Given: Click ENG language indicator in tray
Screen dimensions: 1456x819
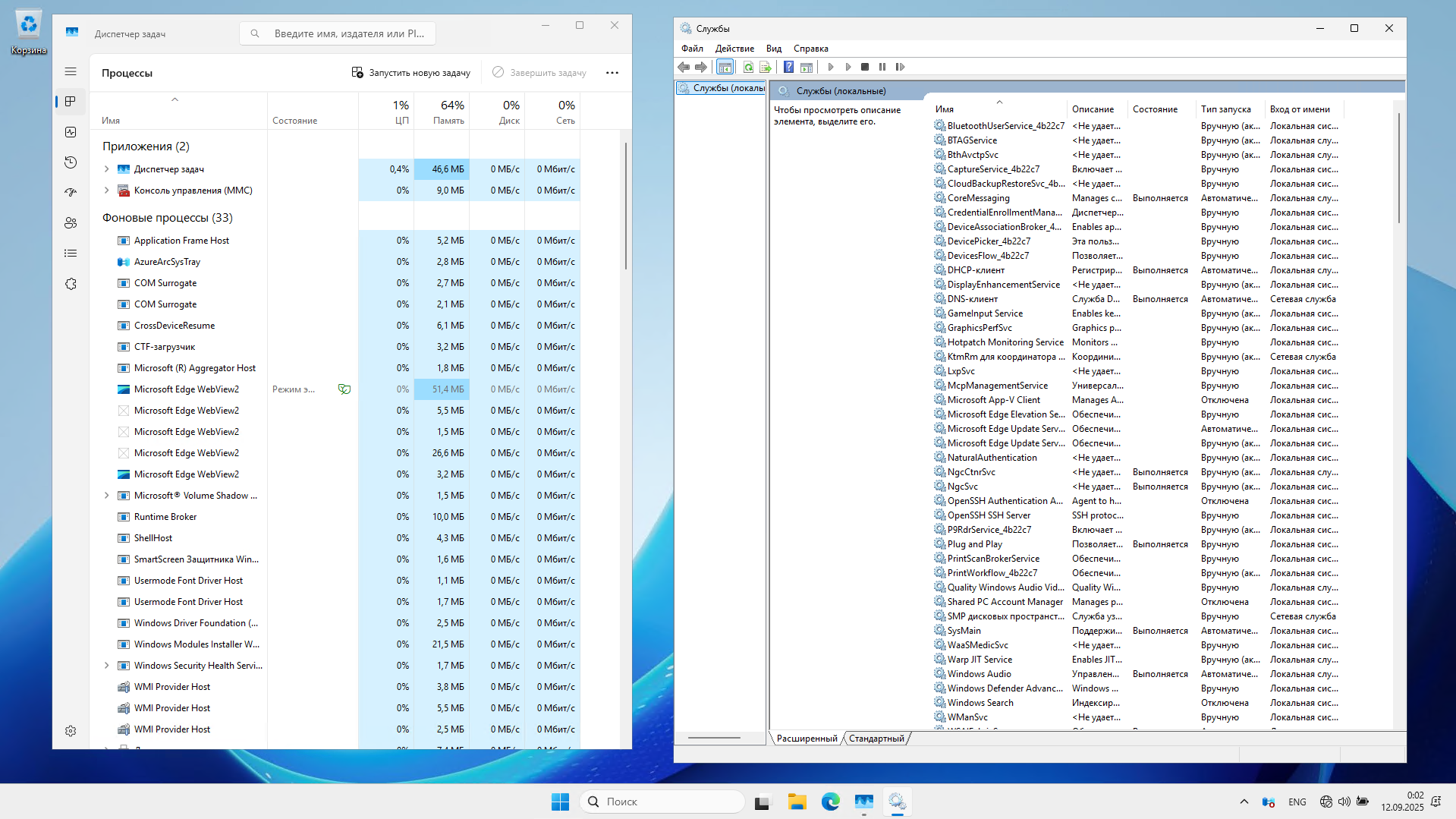Looking at the screenshot, I should (x=1297, y=802).
